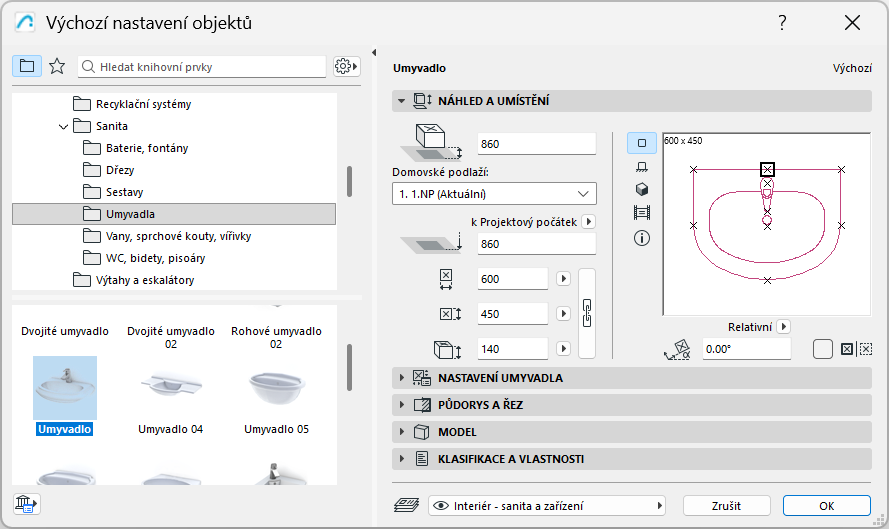The width and height of the screenshot is (889, 529).
Task: Collapse the Sanita folder
Action: pos(64,126)
